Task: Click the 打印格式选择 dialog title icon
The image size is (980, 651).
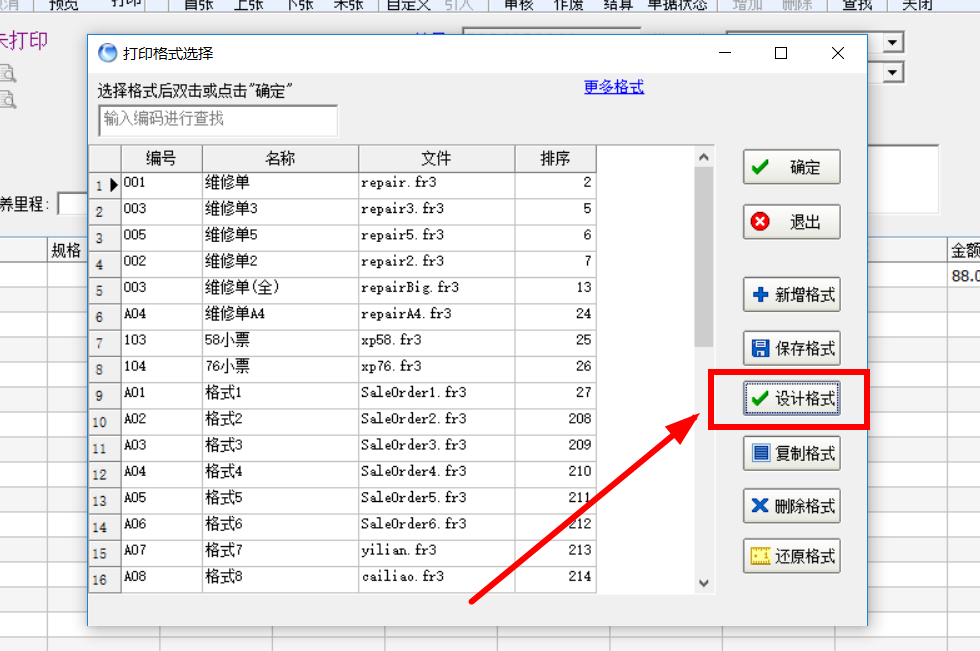Action: click(x=108, y=53)
